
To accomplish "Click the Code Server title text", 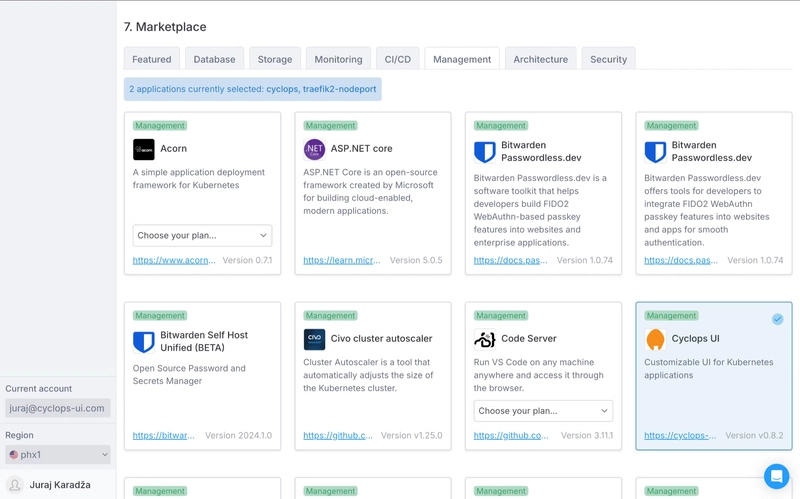I will tap(529, 339).
